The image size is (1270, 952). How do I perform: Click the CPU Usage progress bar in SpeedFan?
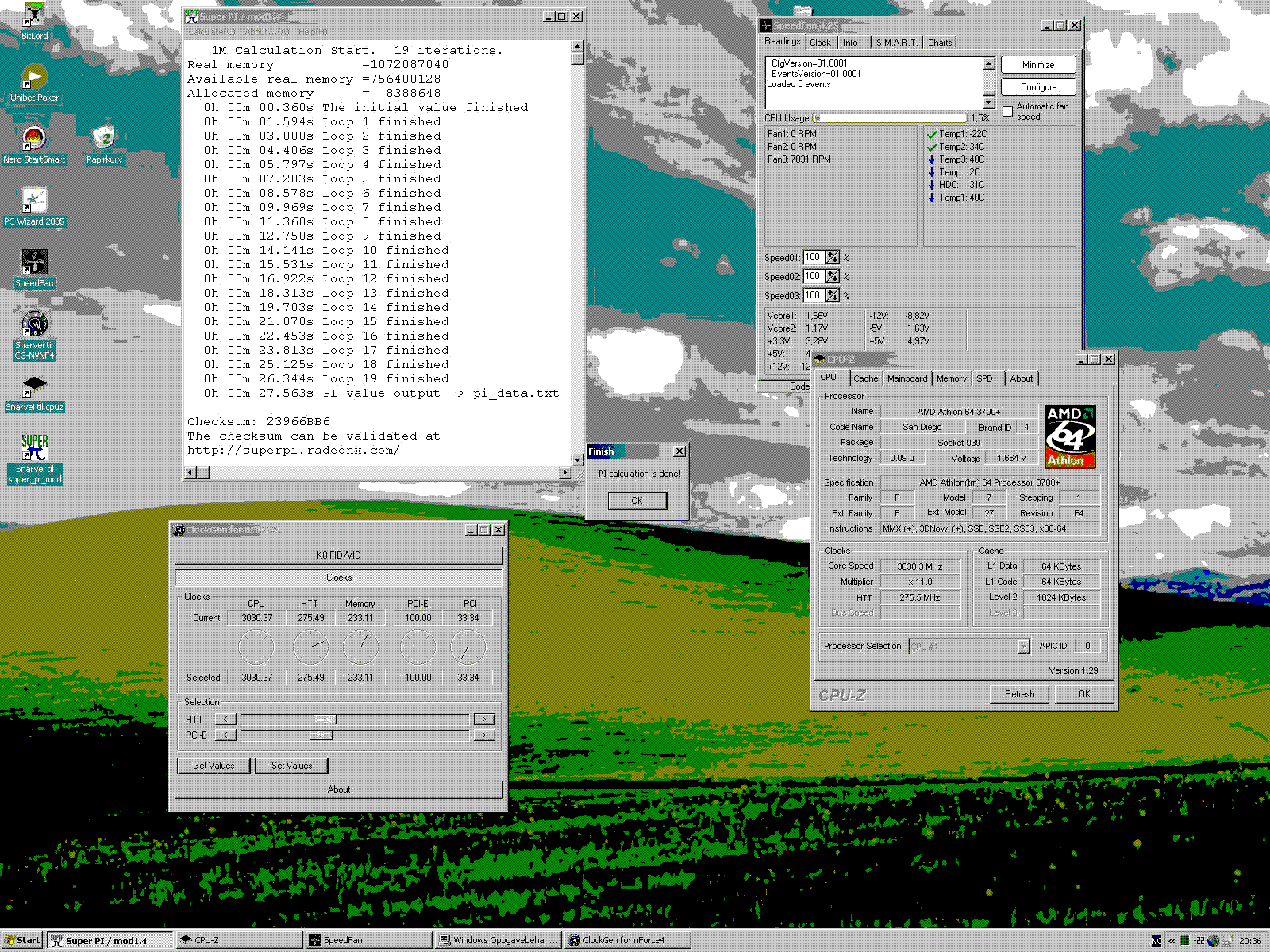(889, 118)
